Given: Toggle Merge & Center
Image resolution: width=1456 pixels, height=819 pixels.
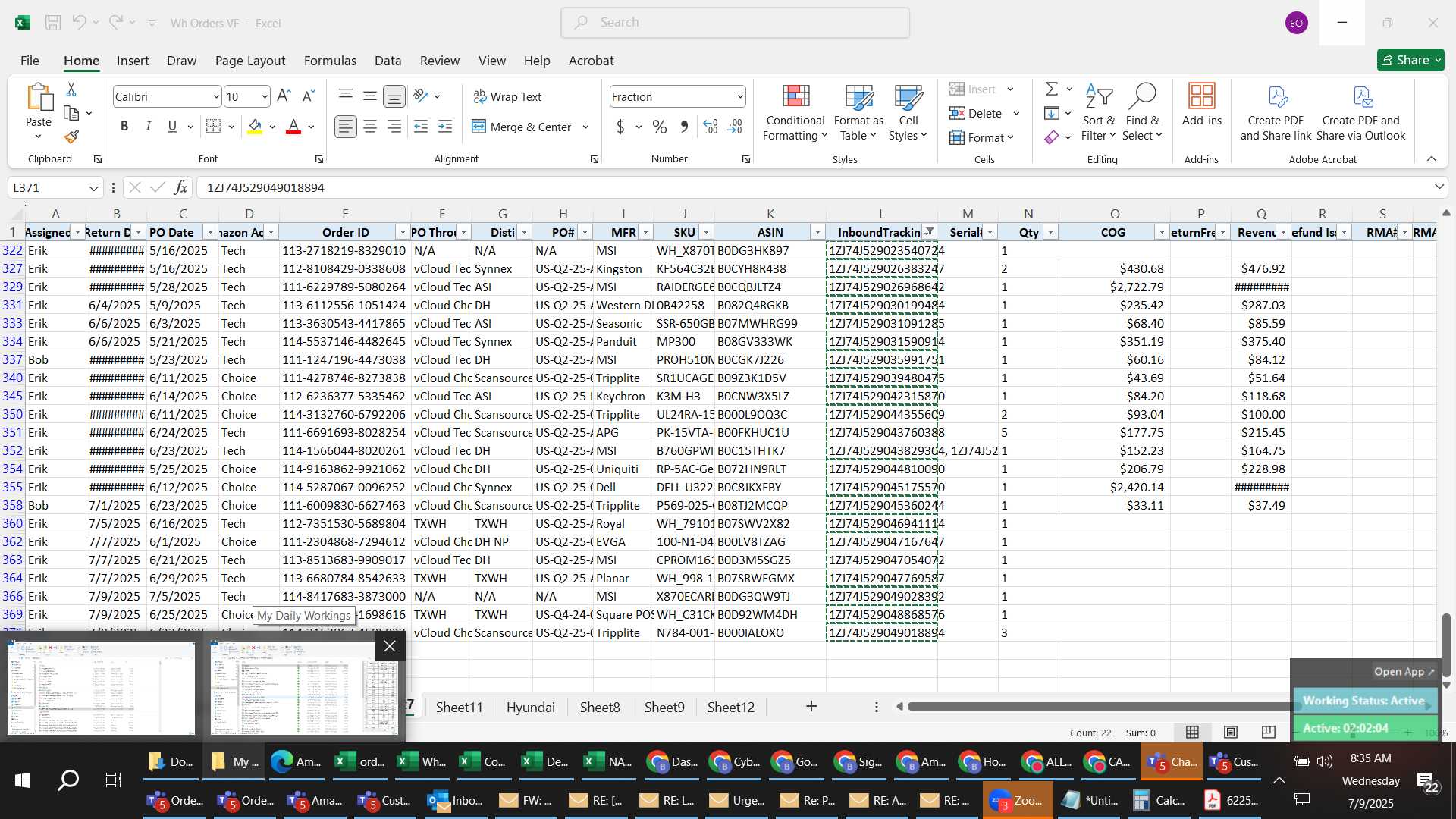Looking at the screenshot, I should (x=522, y=127).
